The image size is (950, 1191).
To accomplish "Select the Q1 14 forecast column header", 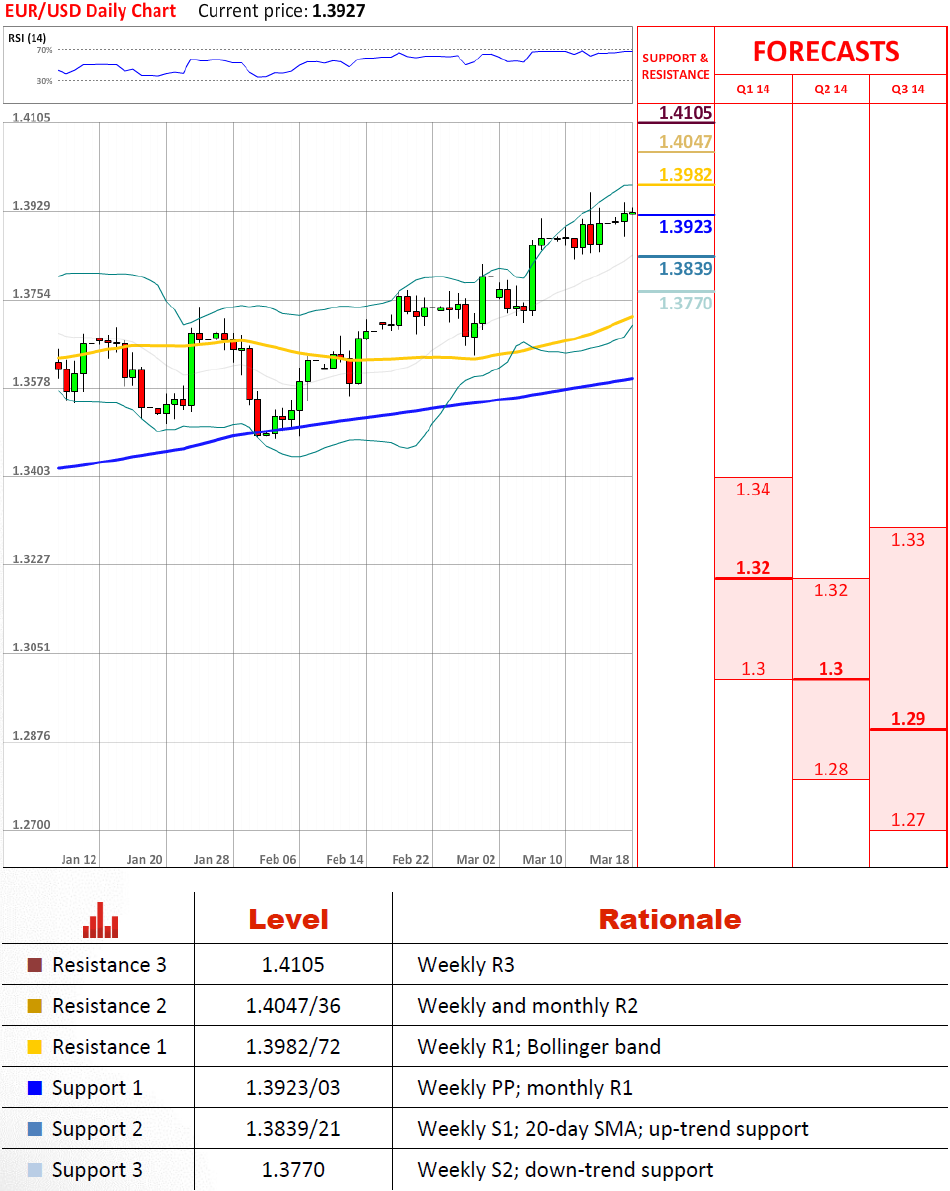I will click(x=753, y=89).
